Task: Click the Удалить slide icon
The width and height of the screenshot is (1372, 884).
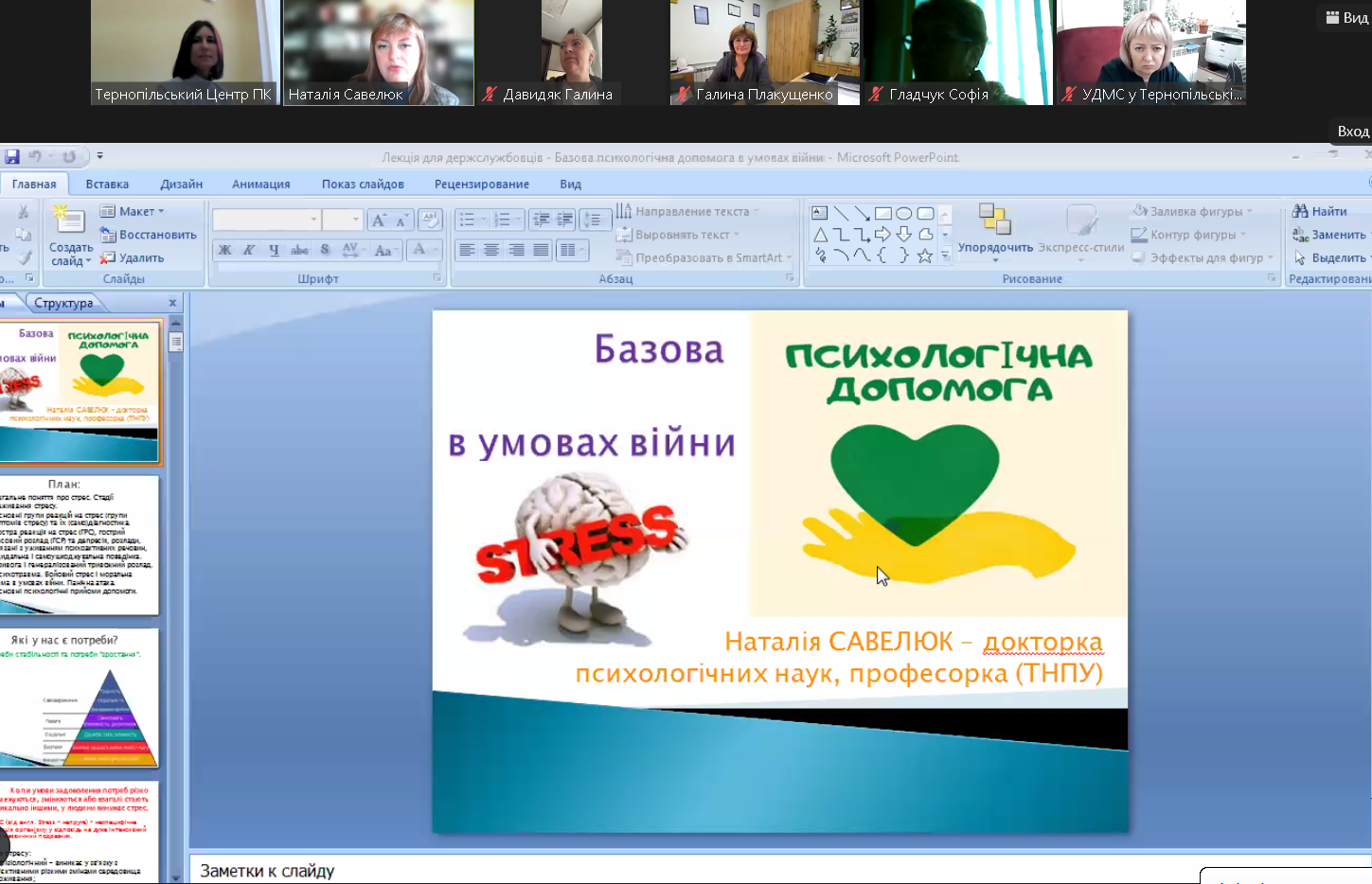Action: click(x=108, y=257)
